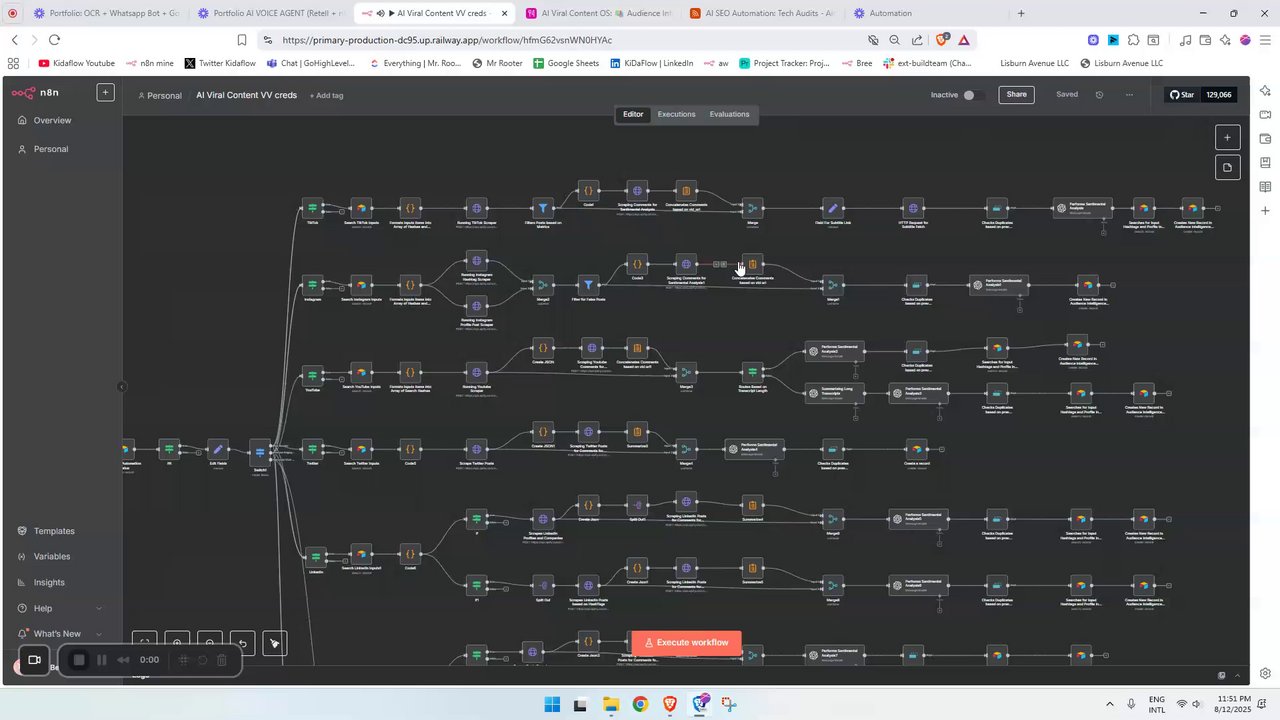Switch to the Evaluations tab
The width and height of the screenshot is (1280, 720).
pyautogui.click(x=729, y=114)
